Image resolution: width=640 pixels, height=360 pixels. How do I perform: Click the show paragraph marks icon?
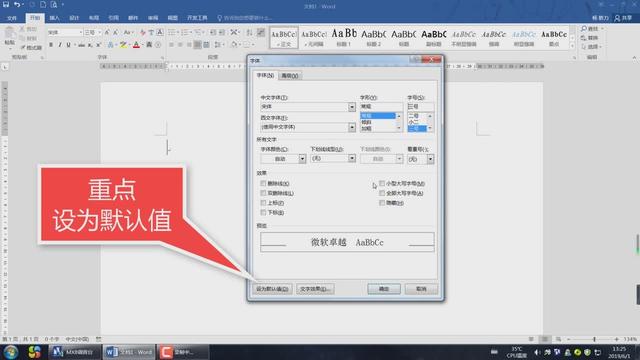[261, 32]
